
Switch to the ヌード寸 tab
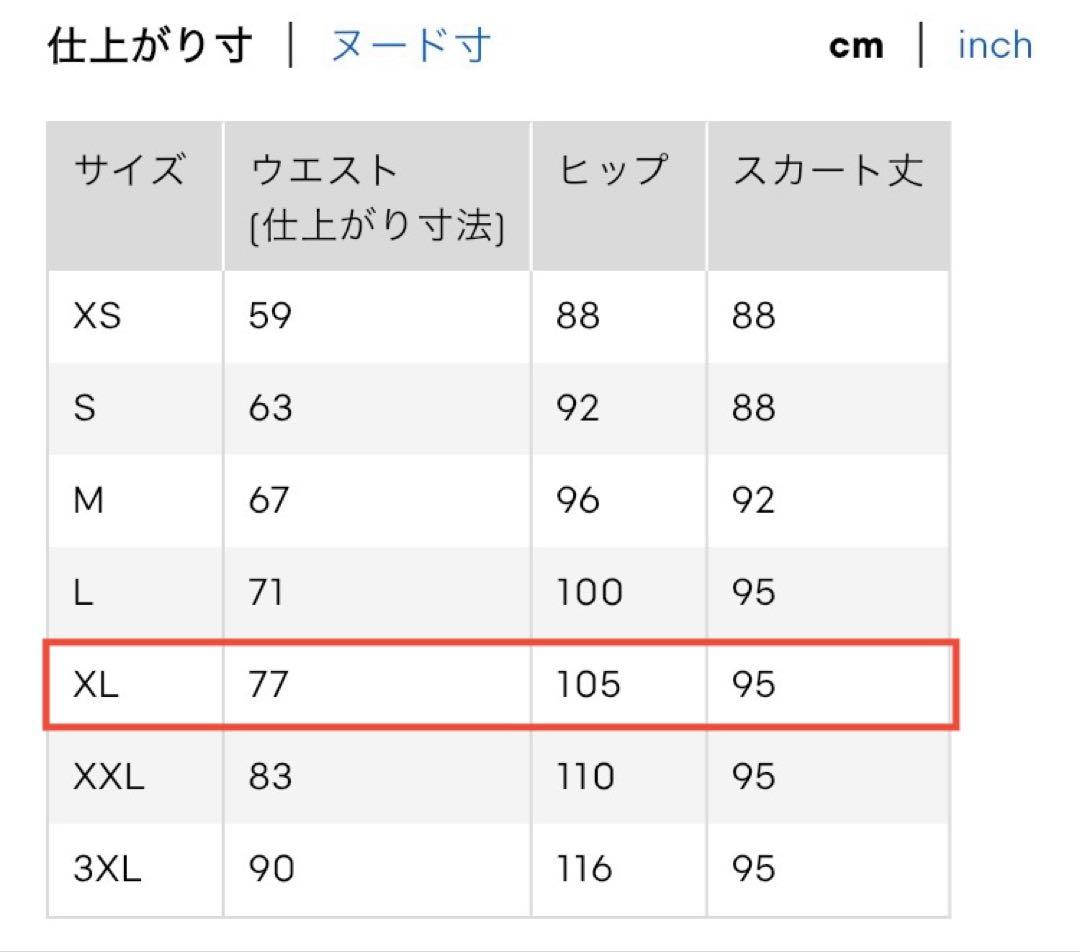pyautogui.click(x=411, y=45)
